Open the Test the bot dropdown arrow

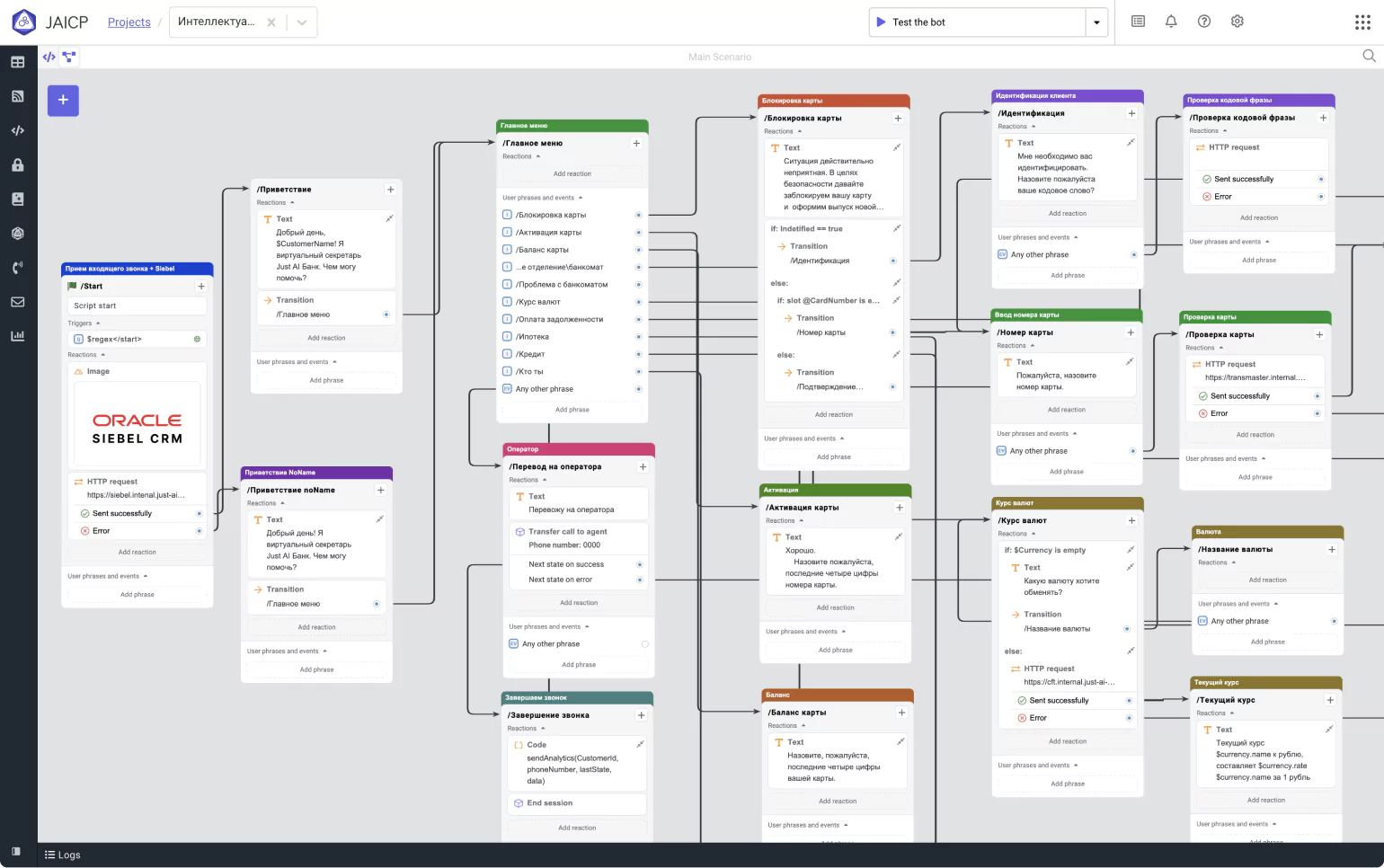(x=1096, y=22)
